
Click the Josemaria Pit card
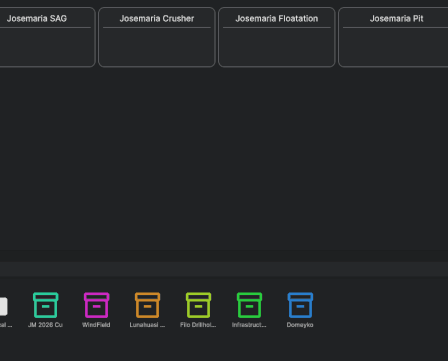[x=393, y=37]
